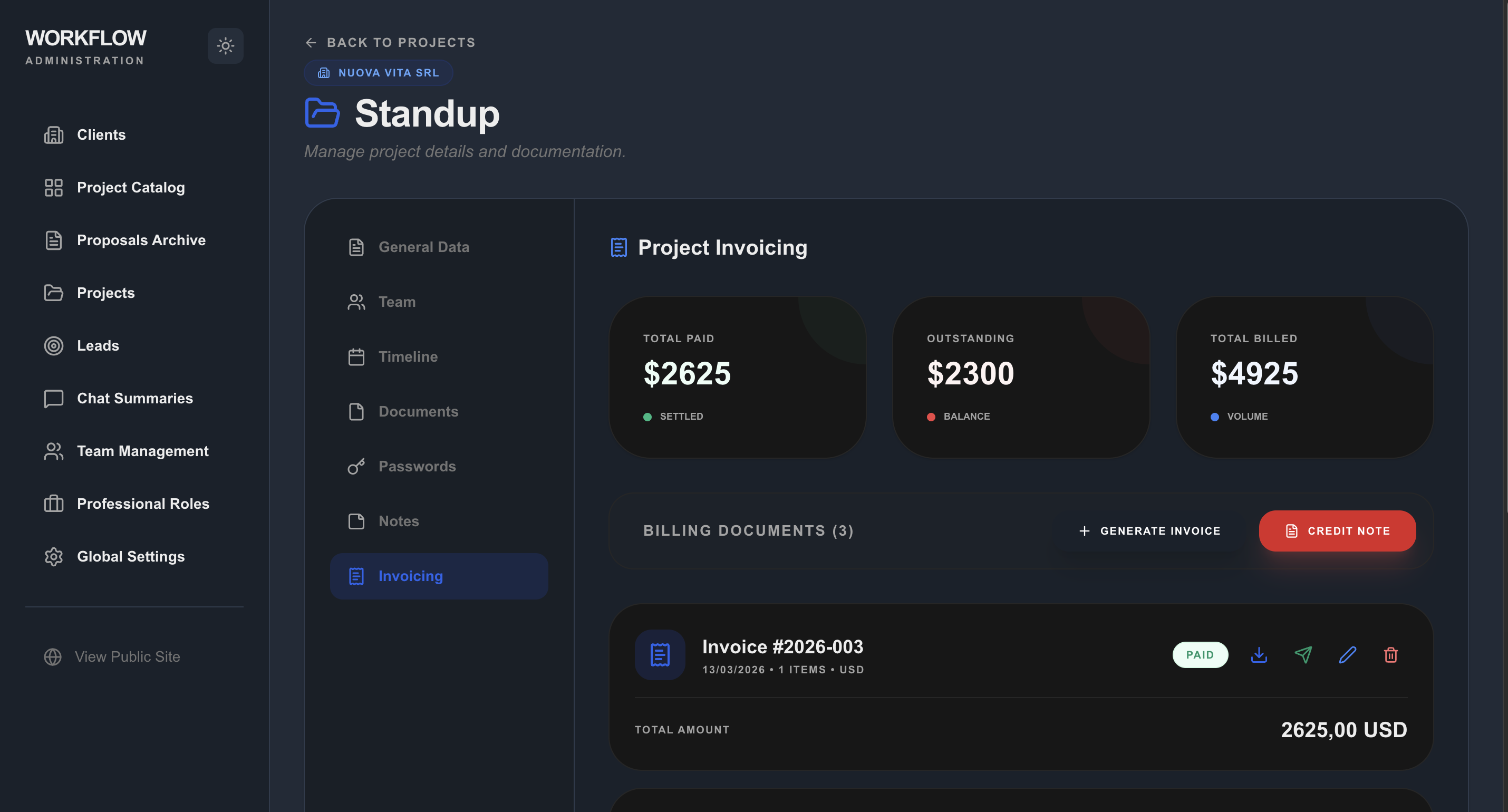Edit Invoice #2026-003 with pencil icon
Image resolution: width=1508 pixels, height=812 pixels.
[x=1347, y=654]
